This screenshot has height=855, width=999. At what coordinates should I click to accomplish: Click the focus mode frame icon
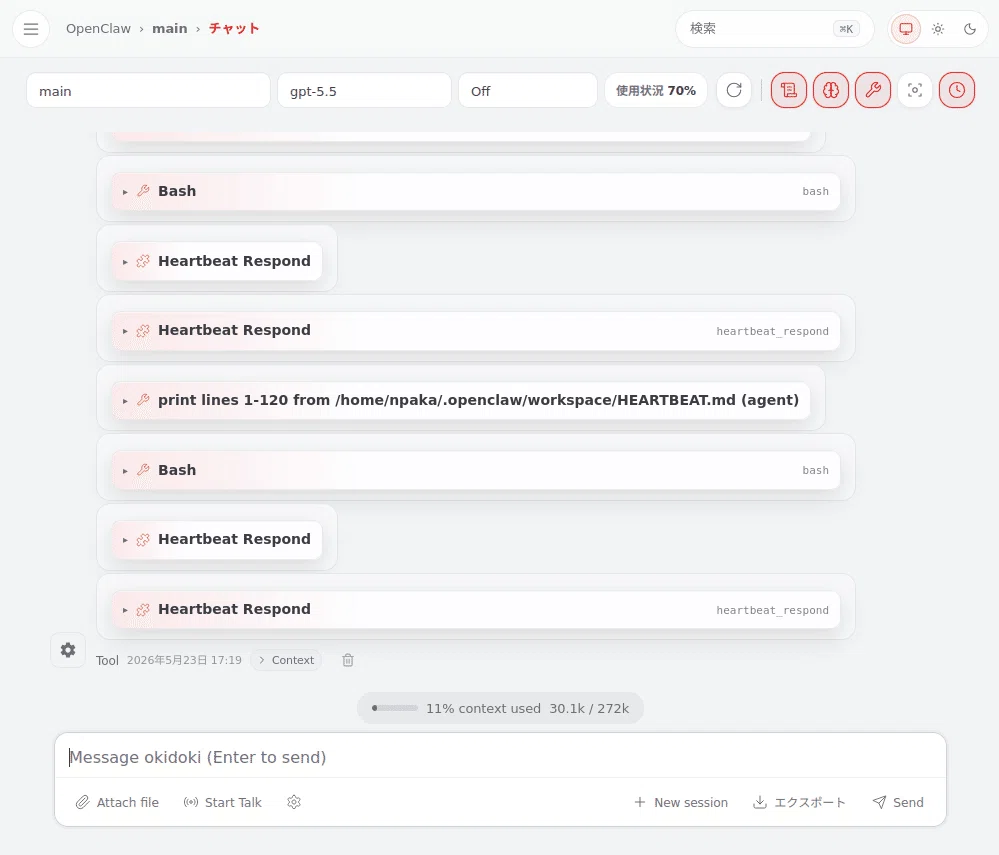point(915,90)
